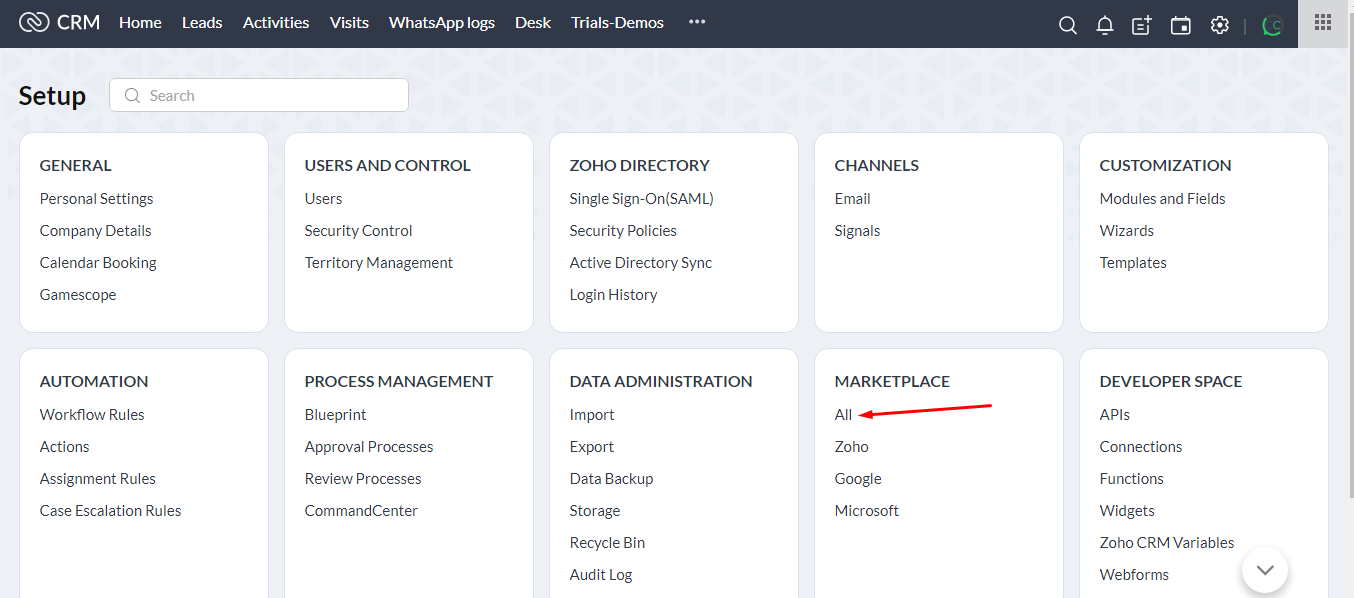1354x598 pixels.
Task: Open Google marketplace integrations
Action: coord(858,479)
